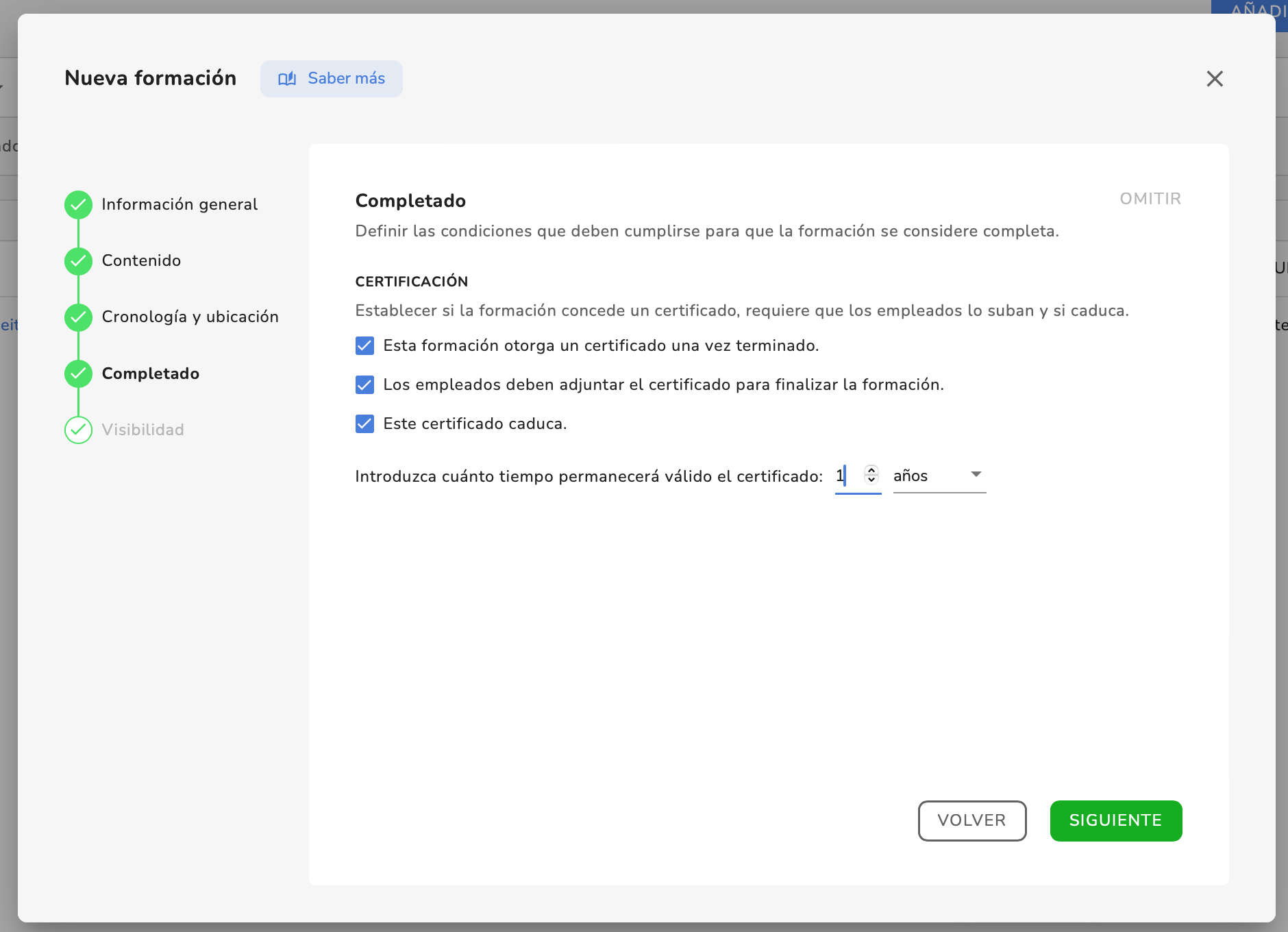1288x932 pixels.
Task: Open Cronología y ubicación step
Action: (190, 317)
